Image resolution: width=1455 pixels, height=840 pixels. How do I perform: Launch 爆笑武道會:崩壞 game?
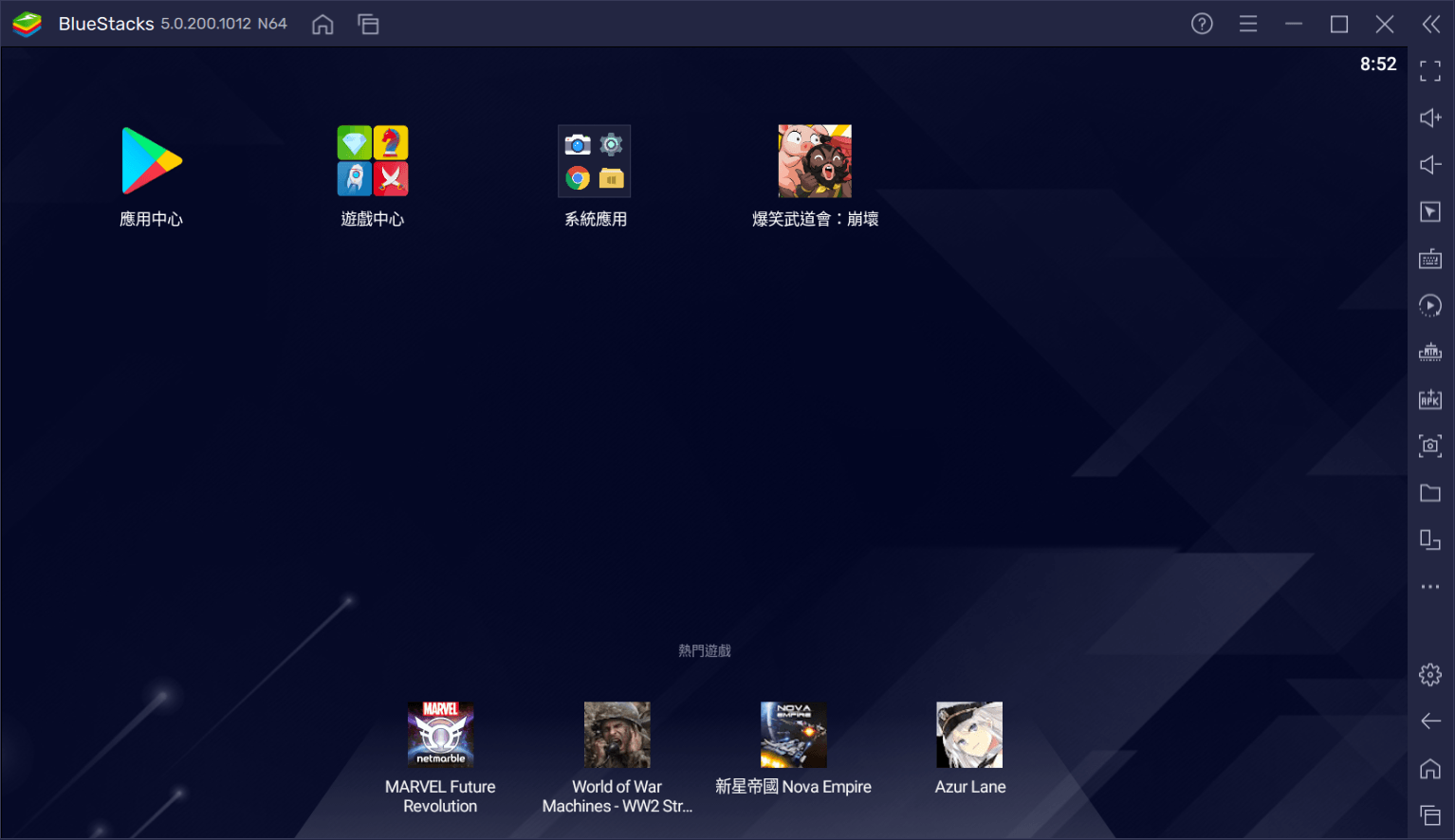point(815,161)
